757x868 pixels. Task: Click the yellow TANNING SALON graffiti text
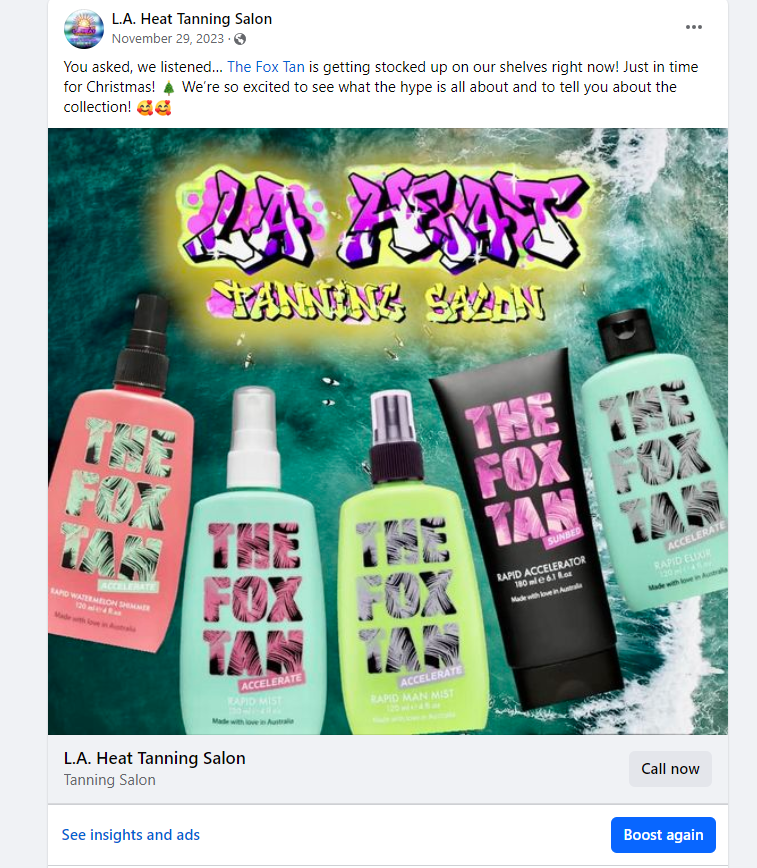pyautogui.click(x=377, y=302)
